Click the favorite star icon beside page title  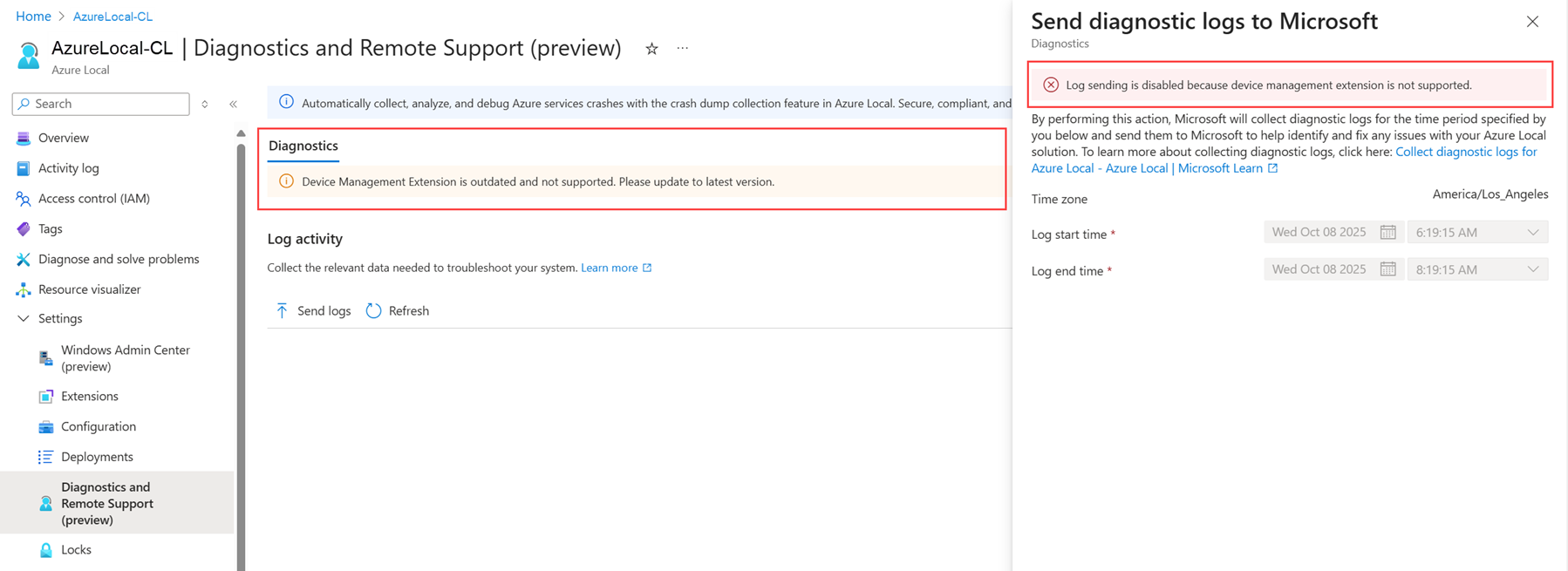(651, 49)
